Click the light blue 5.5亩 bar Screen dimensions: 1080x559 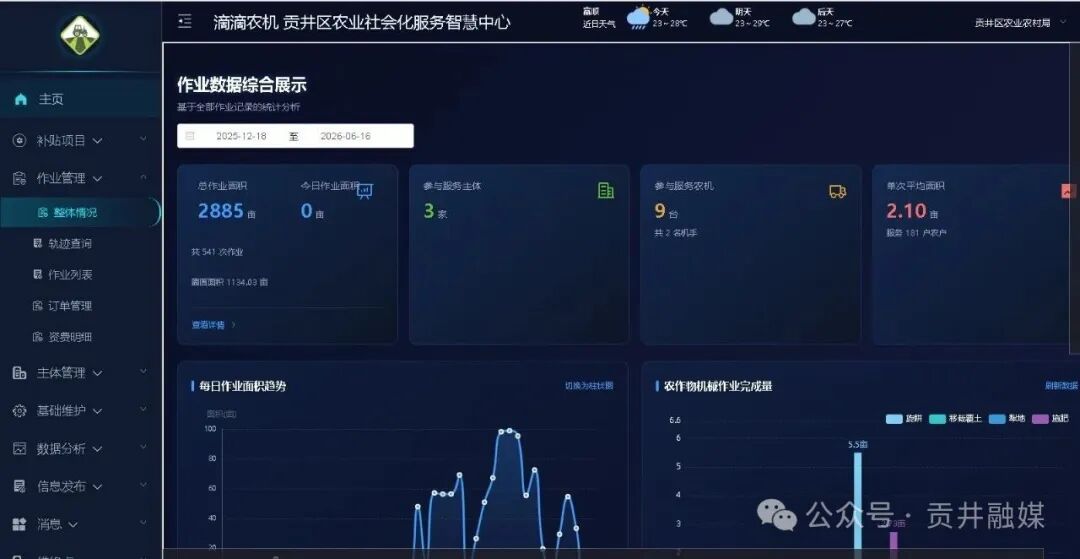858,503
